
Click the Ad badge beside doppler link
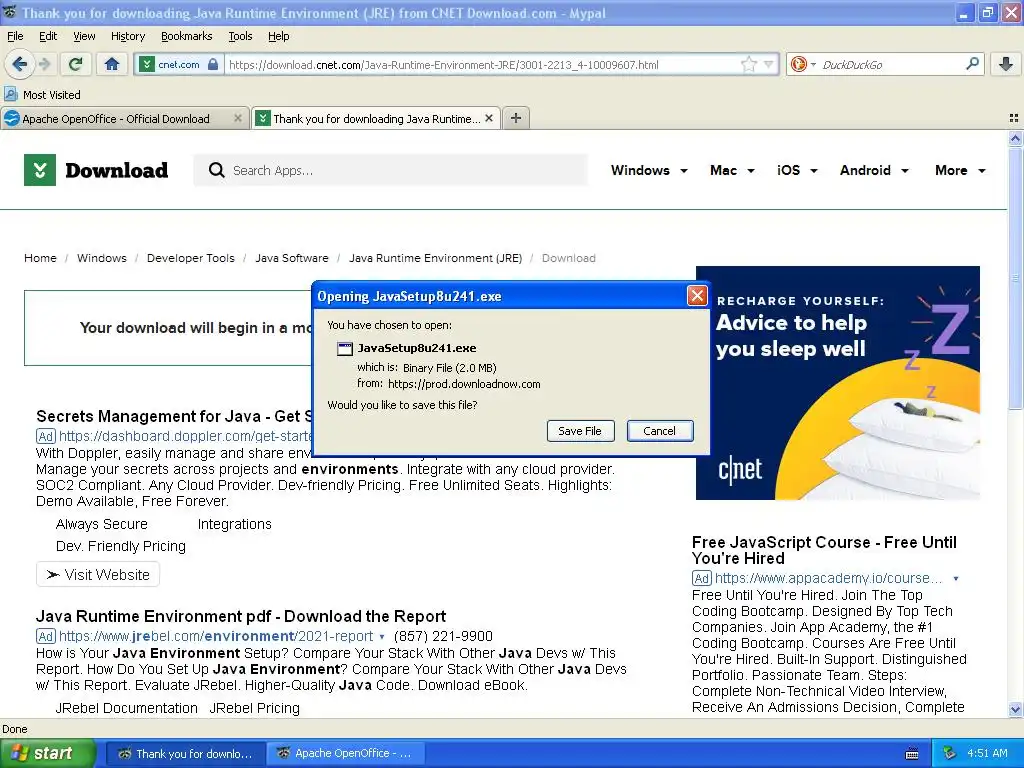[x=46, y=436]
